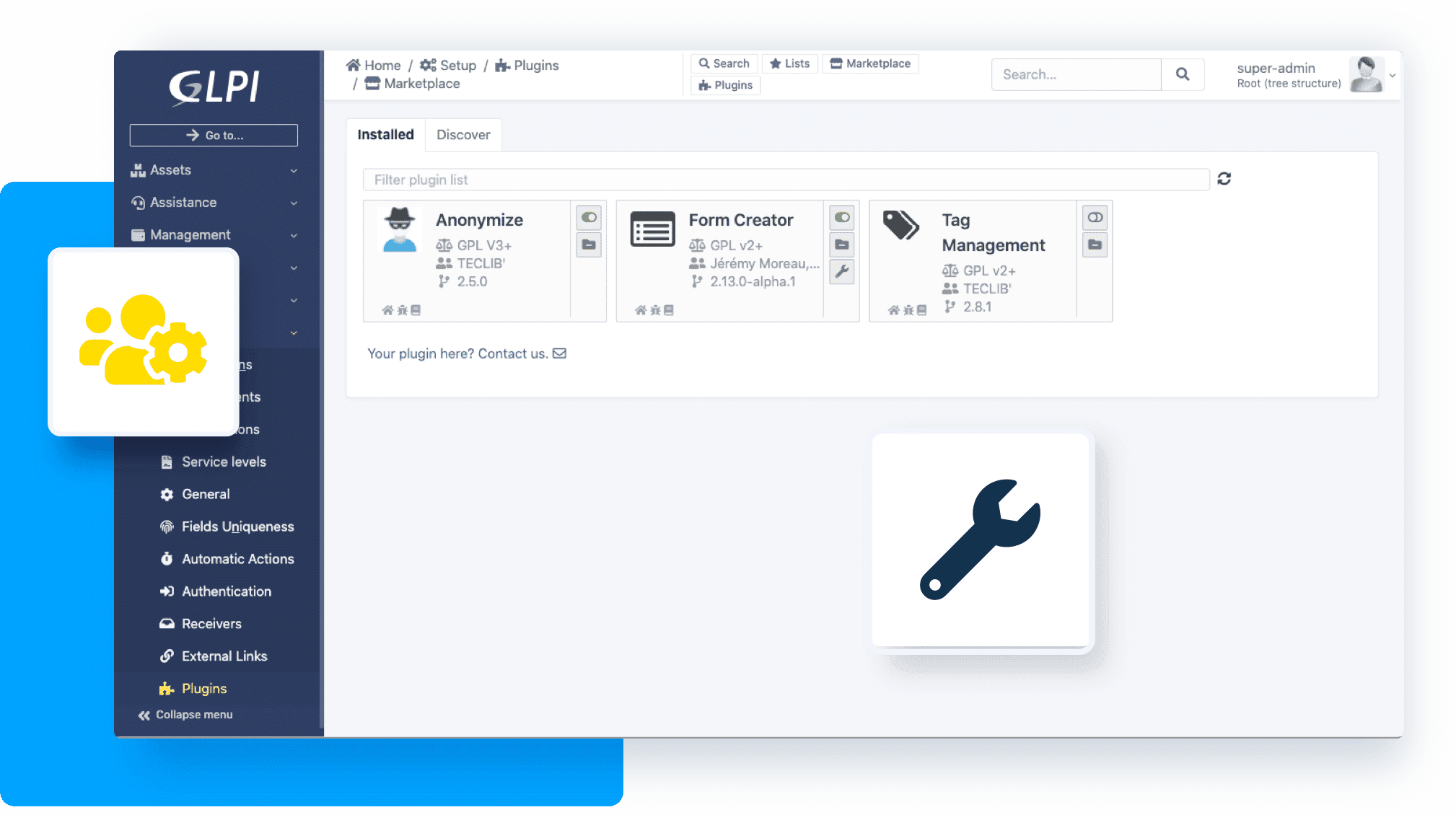Click the Tag Management folder action icon

pyautogui.click(x=1095, y=244)
